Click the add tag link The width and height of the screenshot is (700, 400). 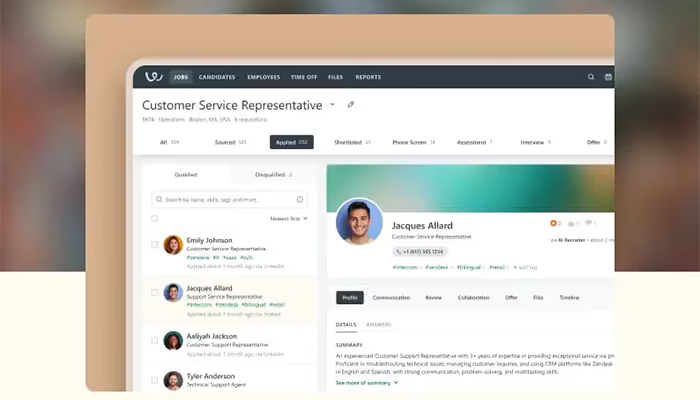coord(525,267)
